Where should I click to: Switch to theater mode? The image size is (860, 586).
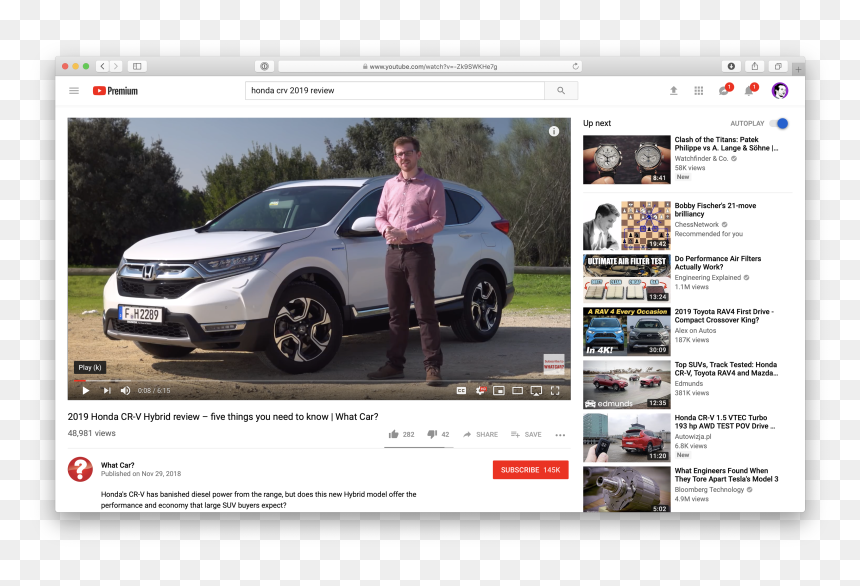[517, 391]
